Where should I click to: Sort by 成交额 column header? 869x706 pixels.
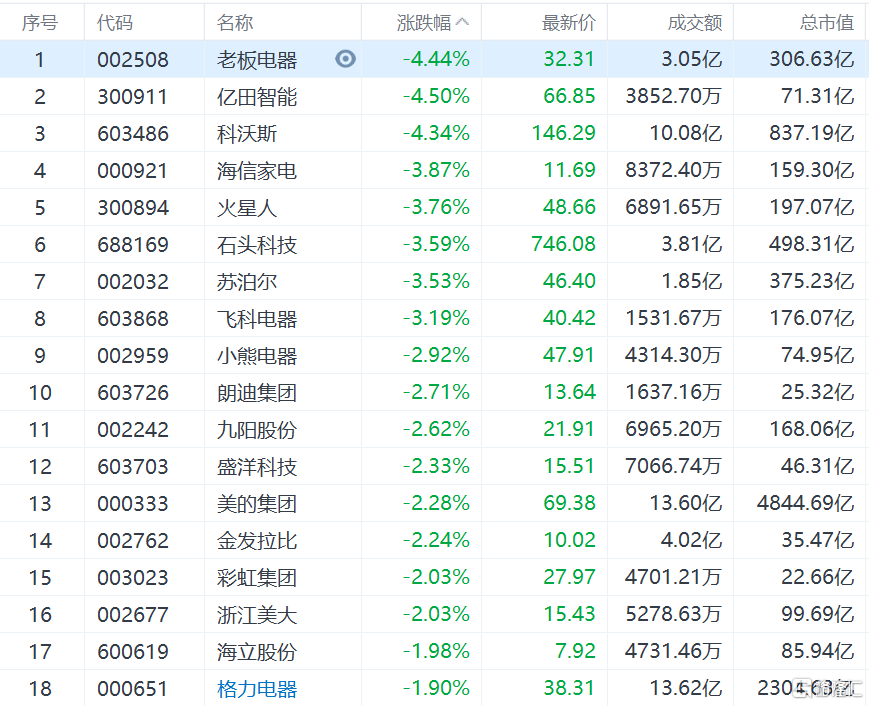coord(695,23)
